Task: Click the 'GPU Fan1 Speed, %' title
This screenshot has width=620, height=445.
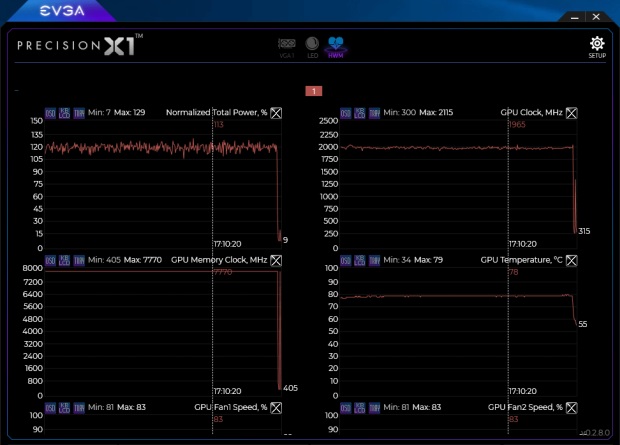Action: coord(231,407)
